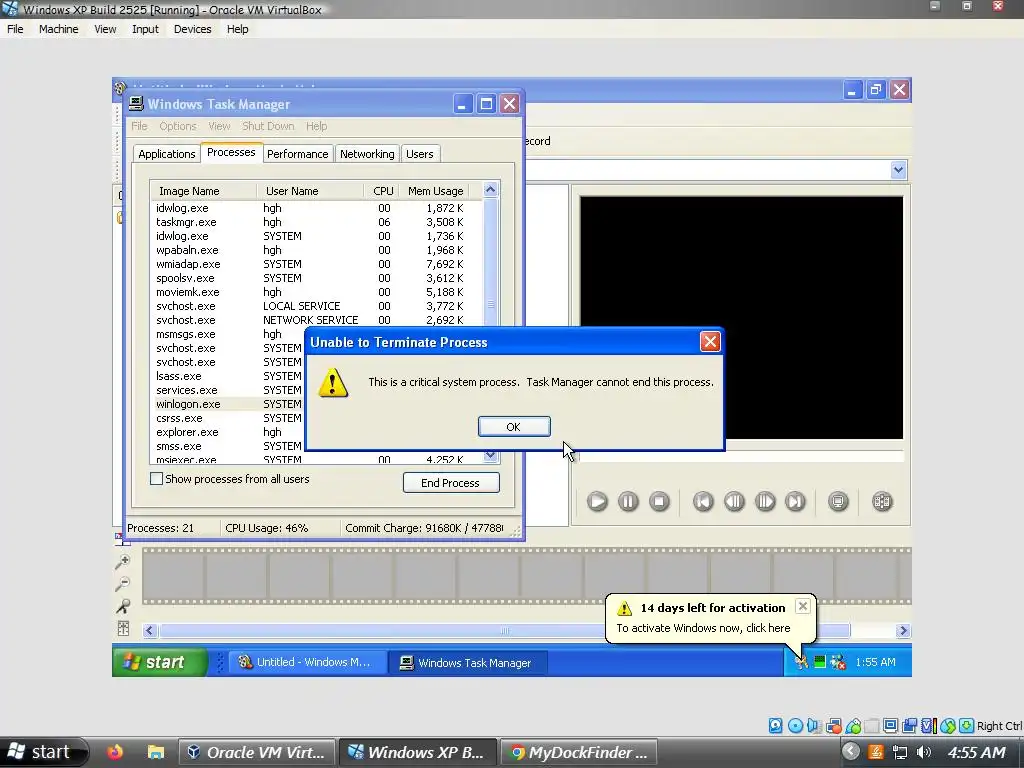1024x768 pixels.
Task: Click the storyboard scroll right arrow
Action: coord(903,630)
